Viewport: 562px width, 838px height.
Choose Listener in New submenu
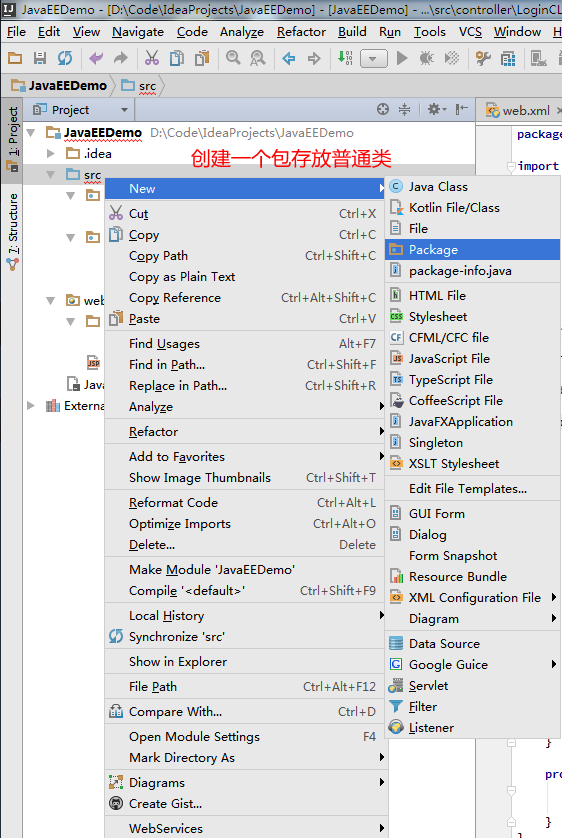pos(472,727)
